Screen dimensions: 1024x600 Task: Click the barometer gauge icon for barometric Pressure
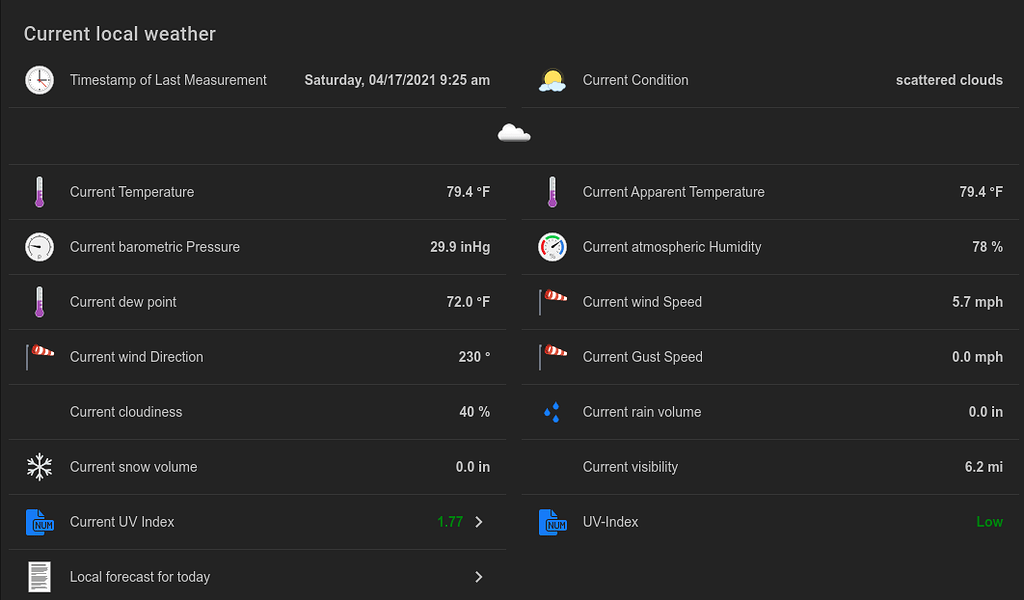pyautogui.click(x=39, y=247)
